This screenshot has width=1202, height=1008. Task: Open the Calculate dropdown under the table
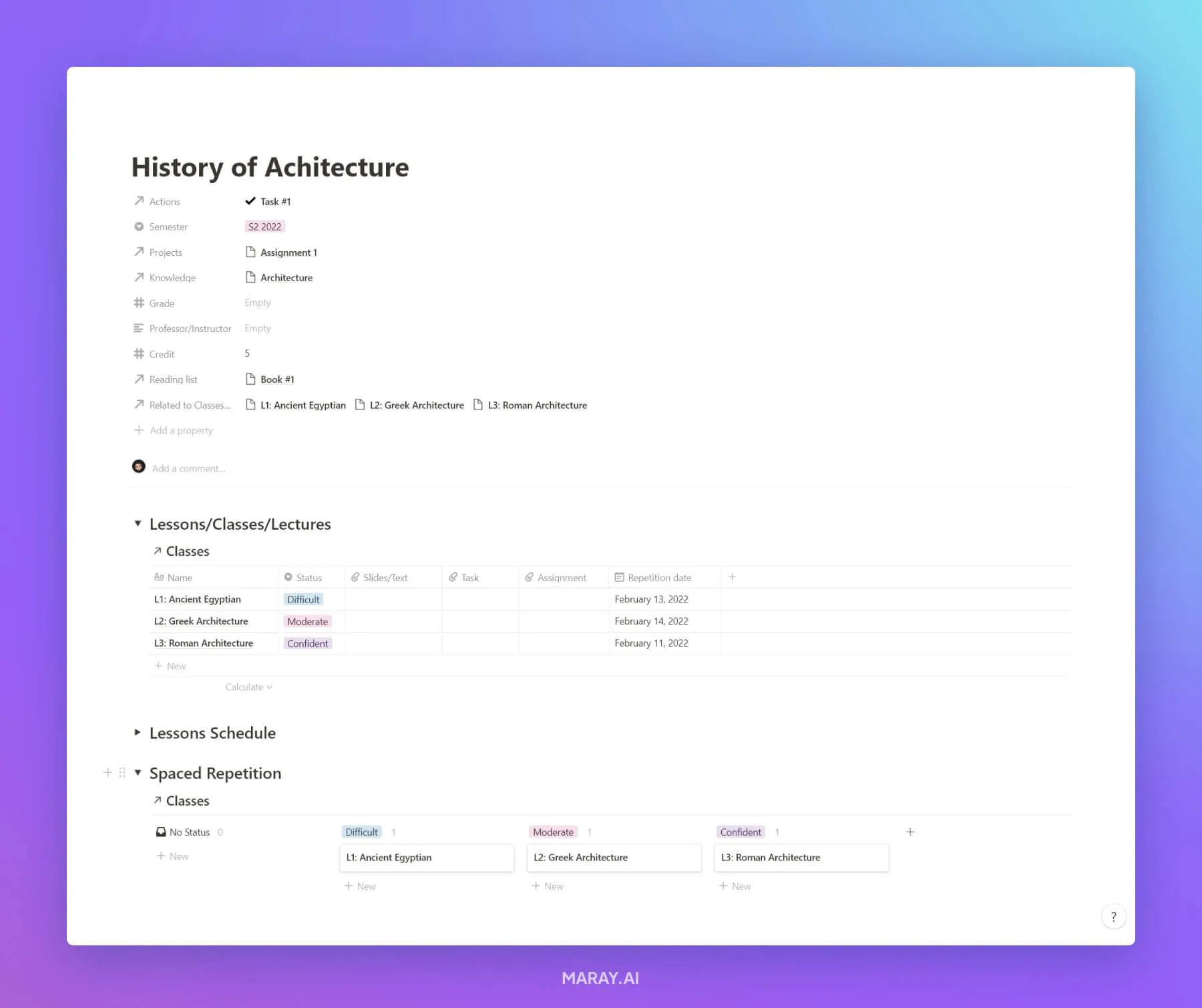tap(248, 687)
